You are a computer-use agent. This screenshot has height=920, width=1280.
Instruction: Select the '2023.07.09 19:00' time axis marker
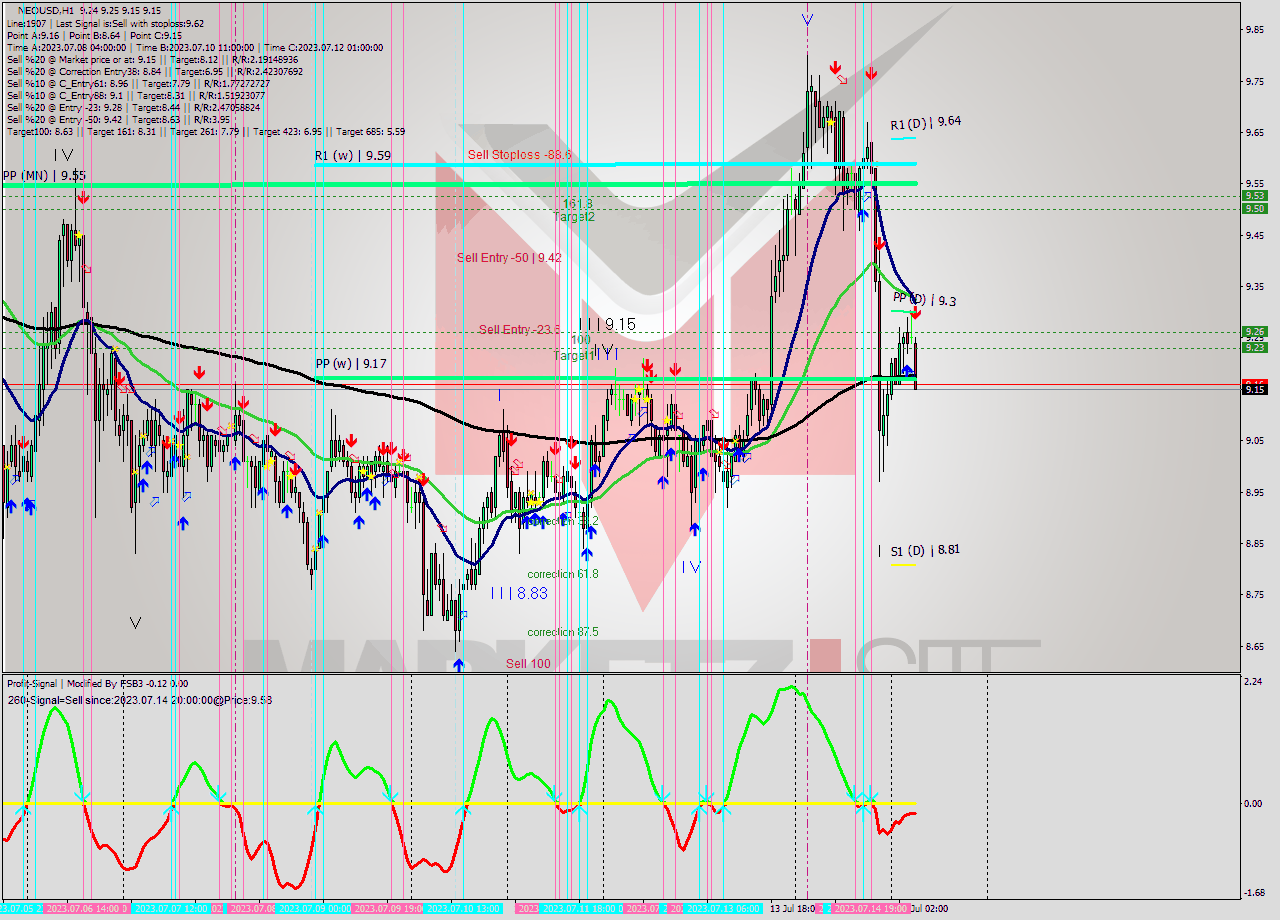tap(387, 908)
